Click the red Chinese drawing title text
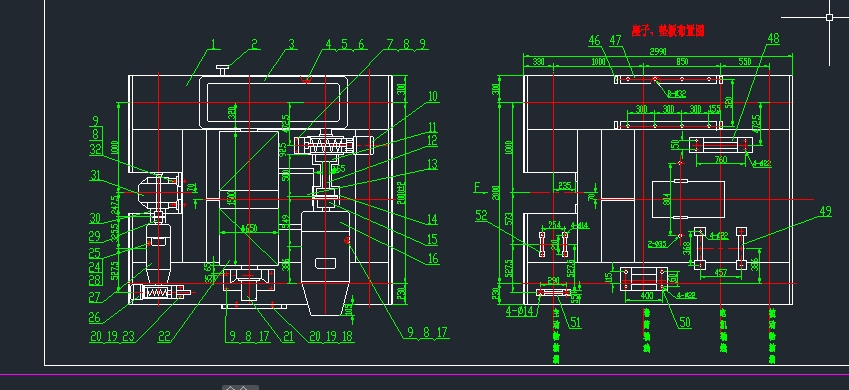 [668, 30]
